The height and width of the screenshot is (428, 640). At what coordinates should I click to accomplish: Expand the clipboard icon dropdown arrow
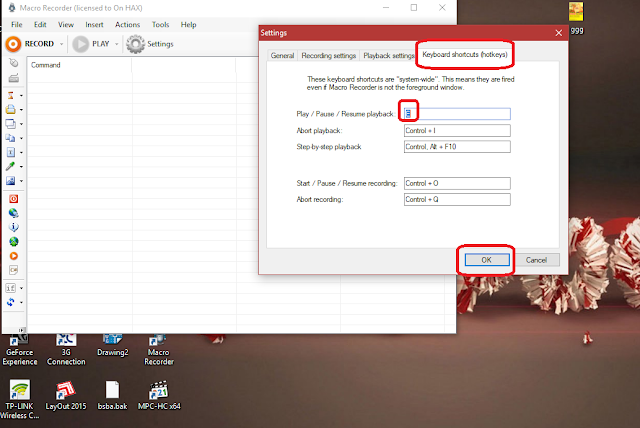click(x=21, y=138)
